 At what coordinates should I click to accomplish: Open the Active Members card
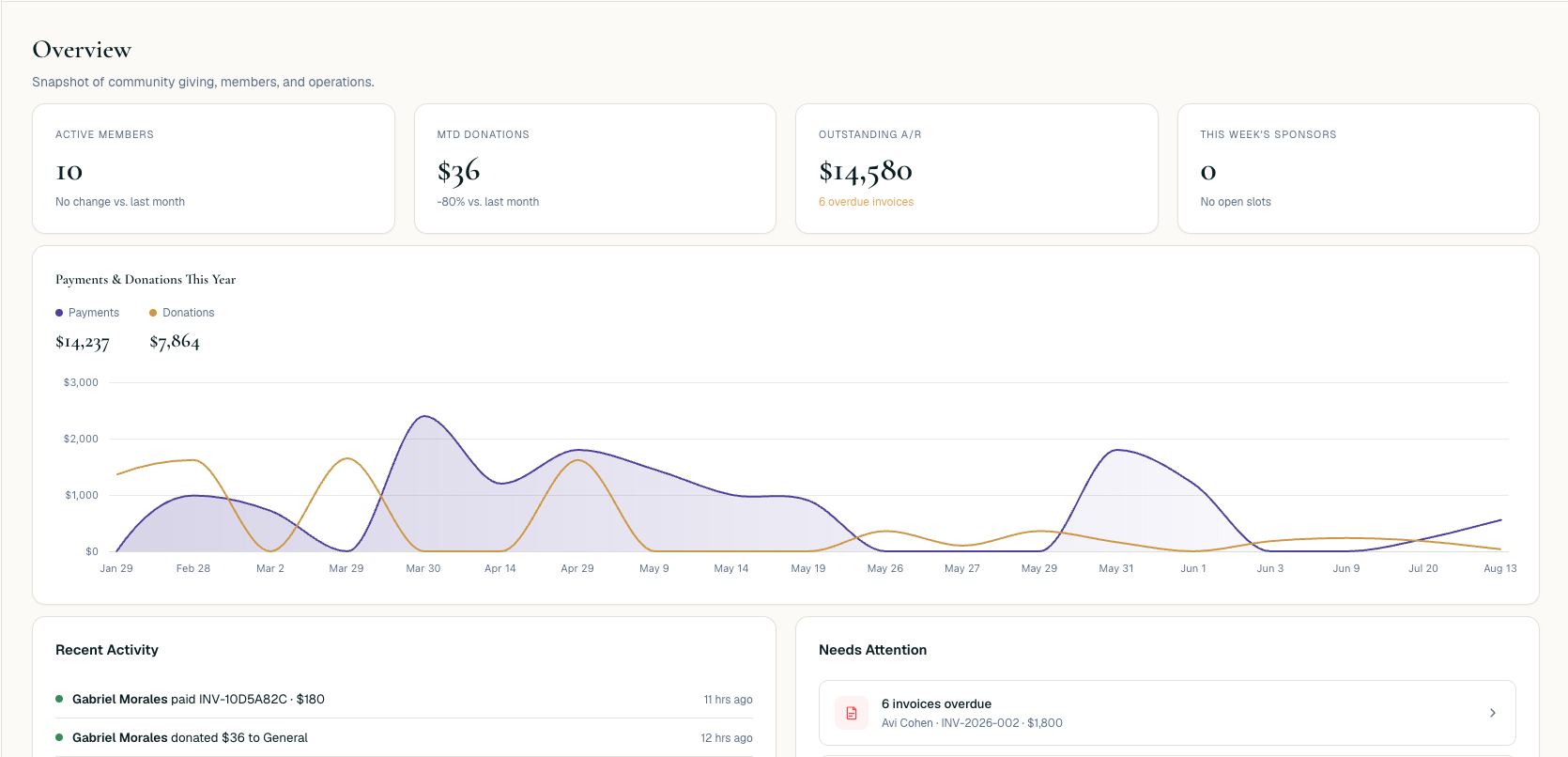213,168
